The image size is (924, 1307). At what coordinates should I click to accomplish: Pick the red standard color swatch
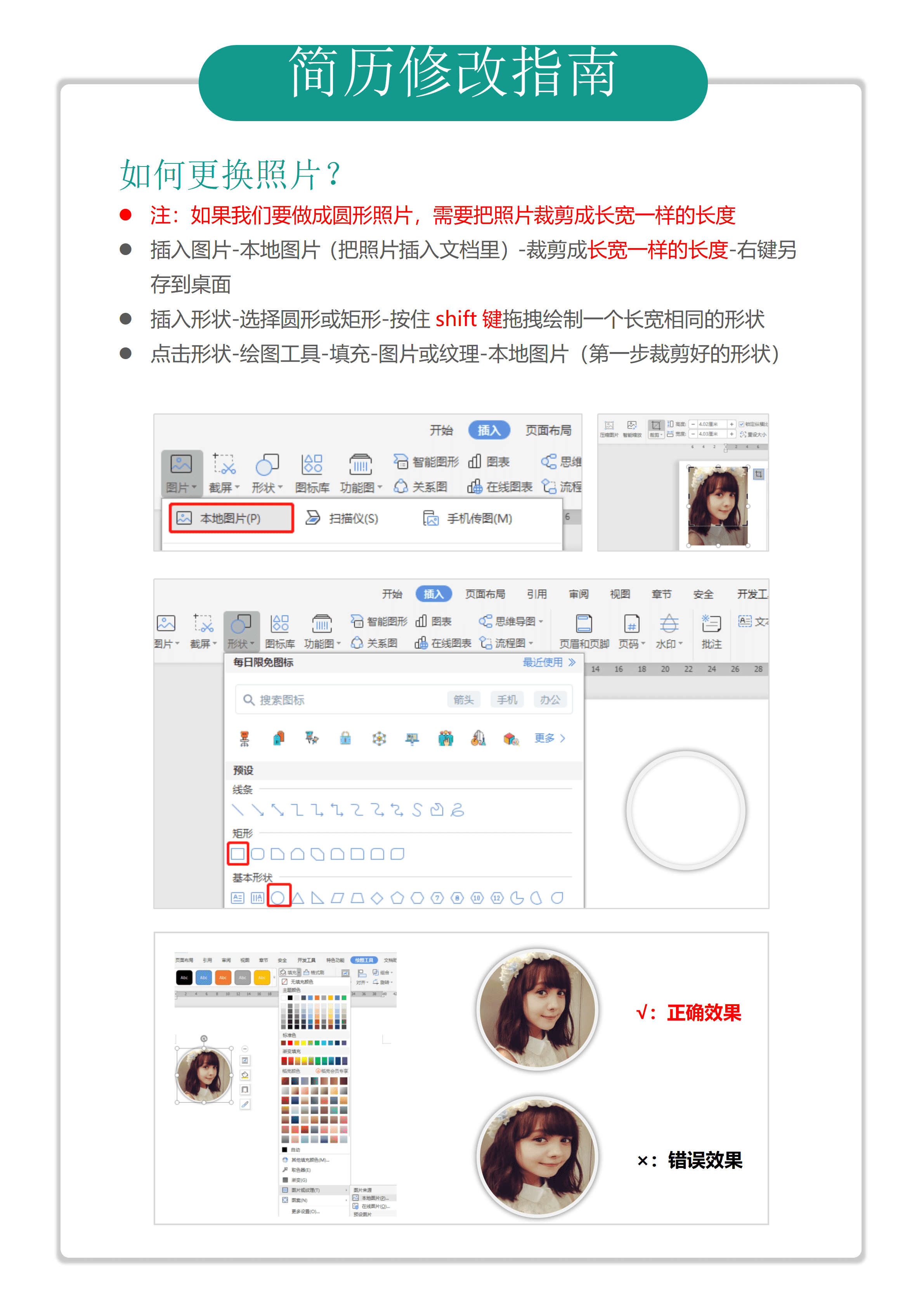tap(290, 1043)
